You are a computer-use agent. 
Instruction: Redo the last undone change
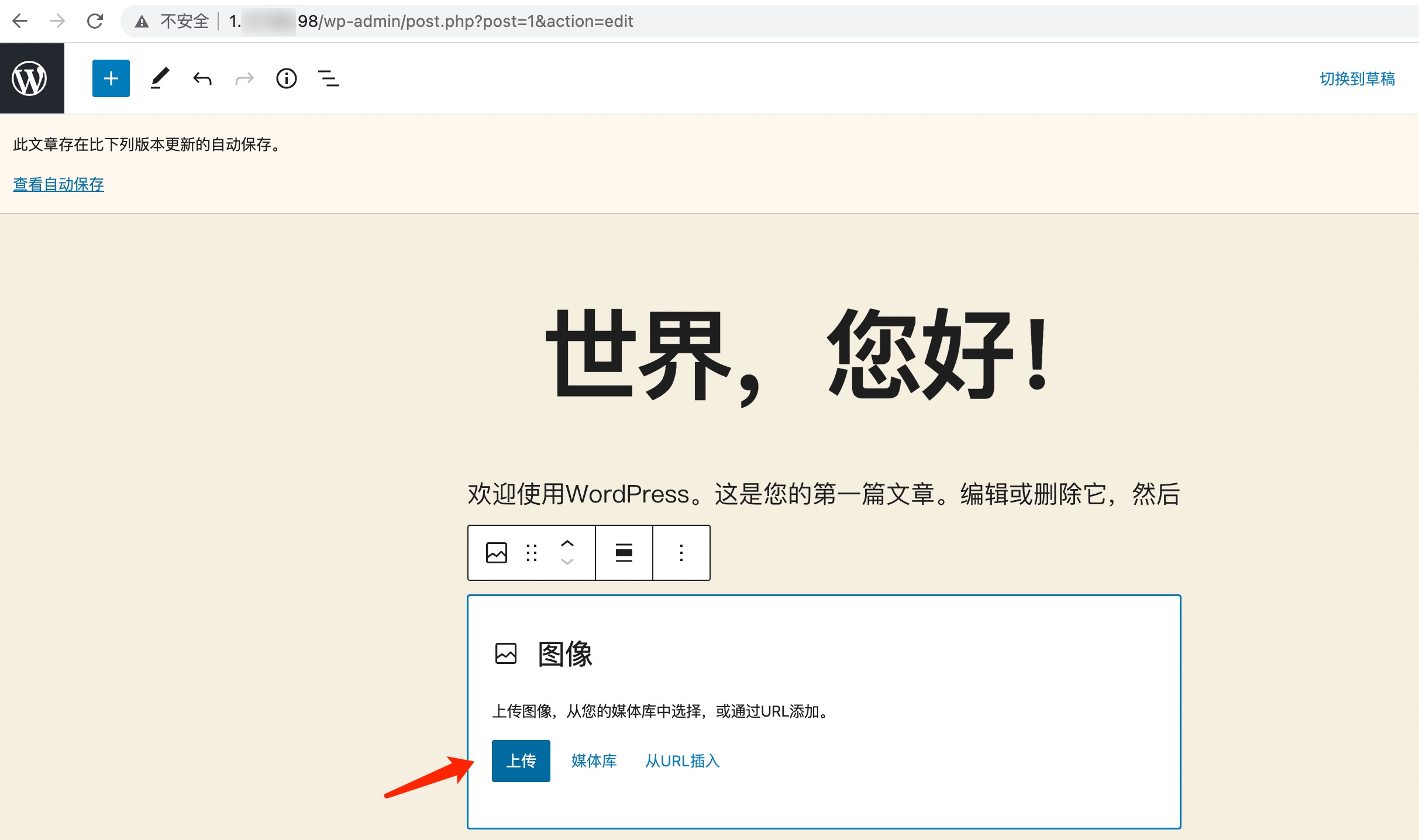coord(244,78)
